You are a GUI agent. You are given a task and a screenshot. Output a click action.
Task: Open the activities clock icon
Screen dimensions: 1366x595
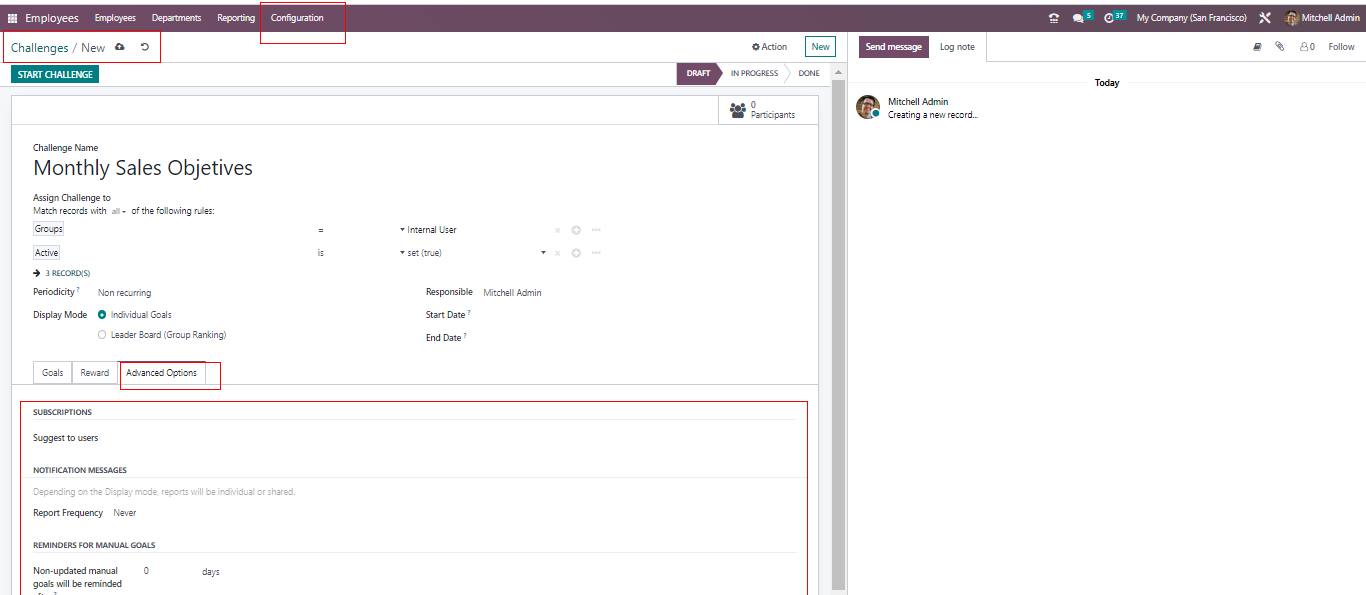point(1110,18)
